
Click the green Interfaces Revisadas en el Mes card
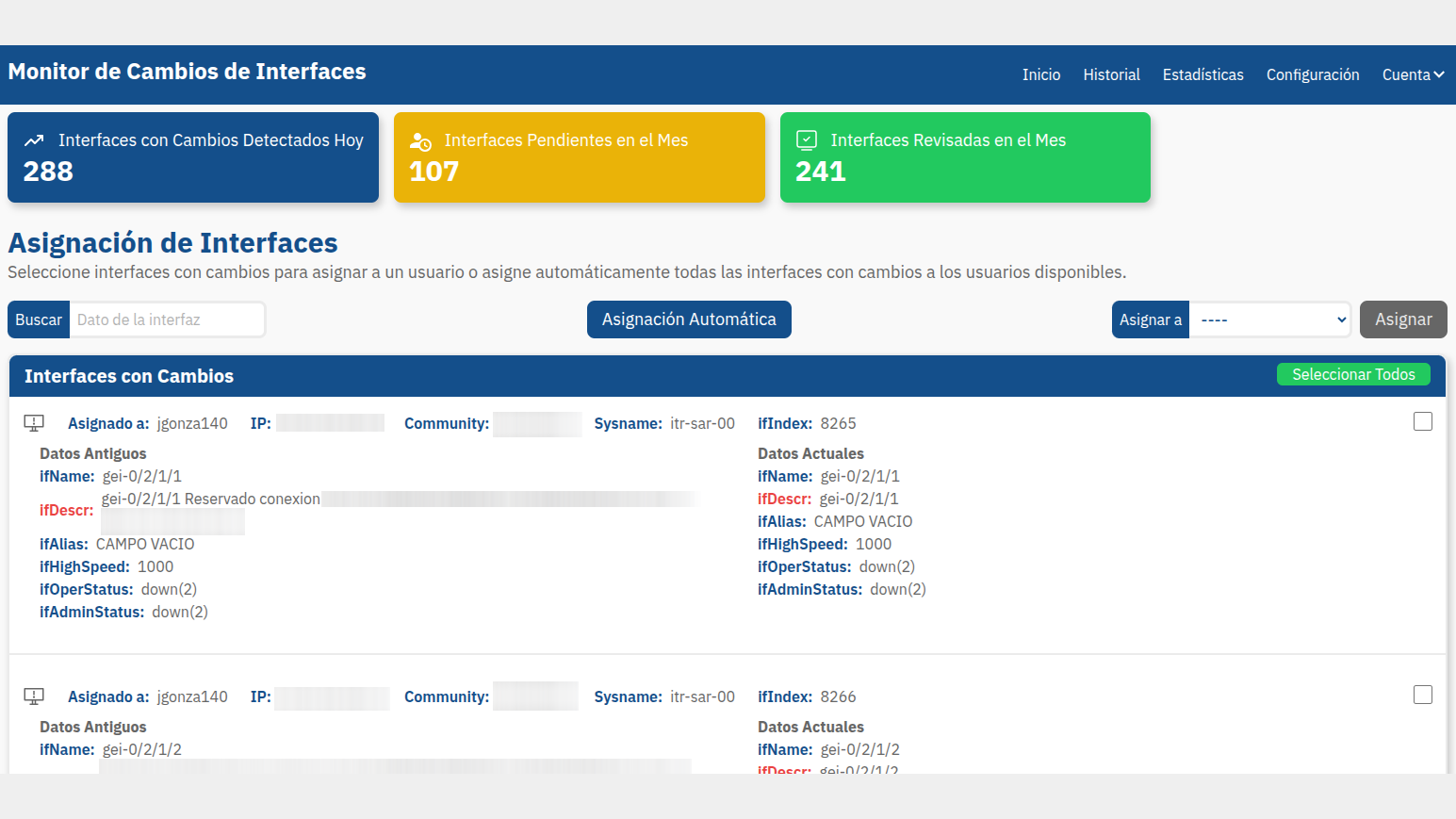tap(965, 157)
